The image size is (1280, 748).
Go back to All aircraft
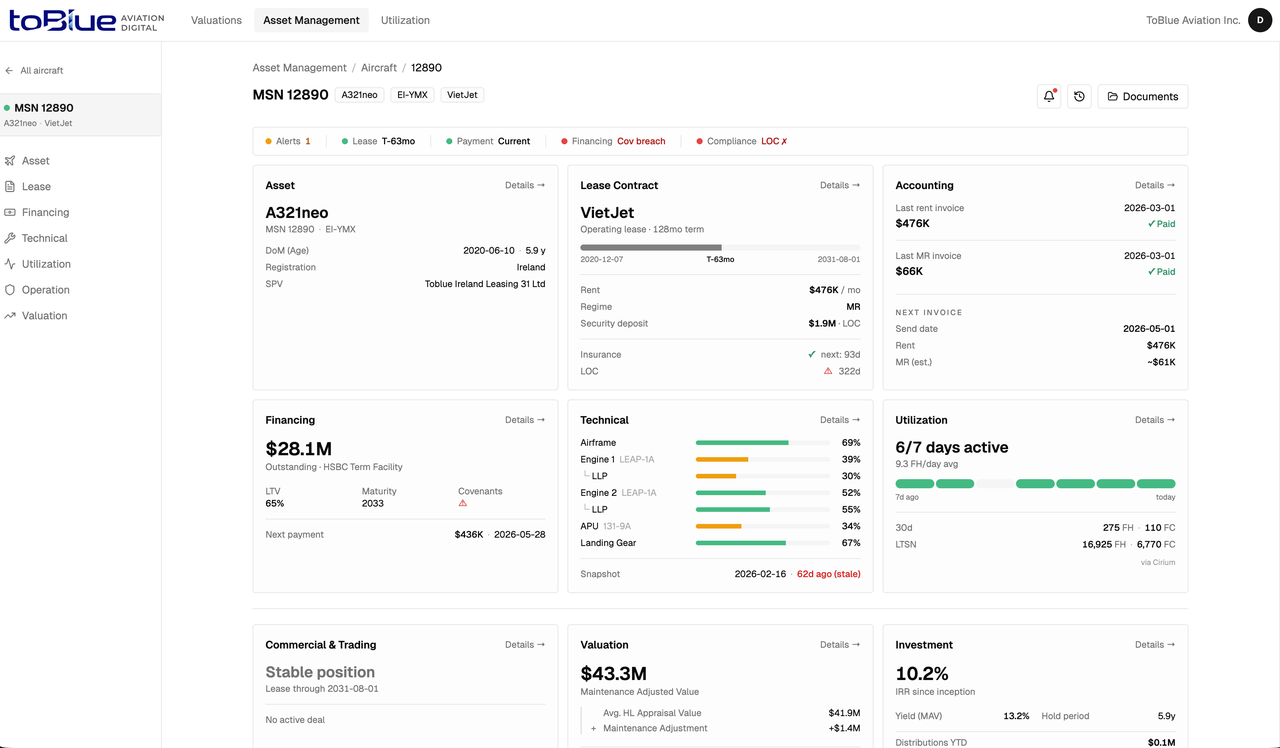(x=35, y=71)
